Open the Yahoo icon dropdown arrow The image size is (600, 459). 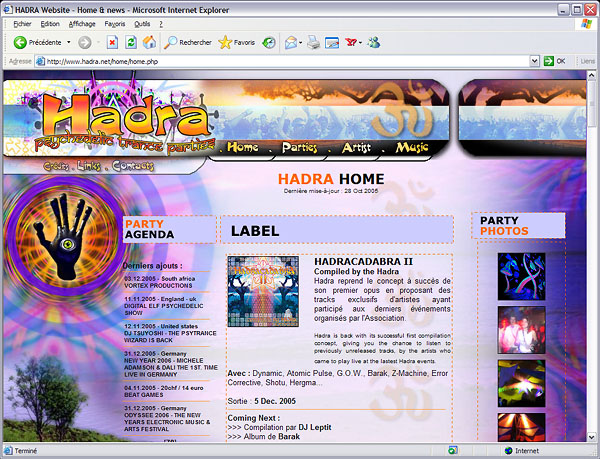pyautogui.click(x=360, y=43)
